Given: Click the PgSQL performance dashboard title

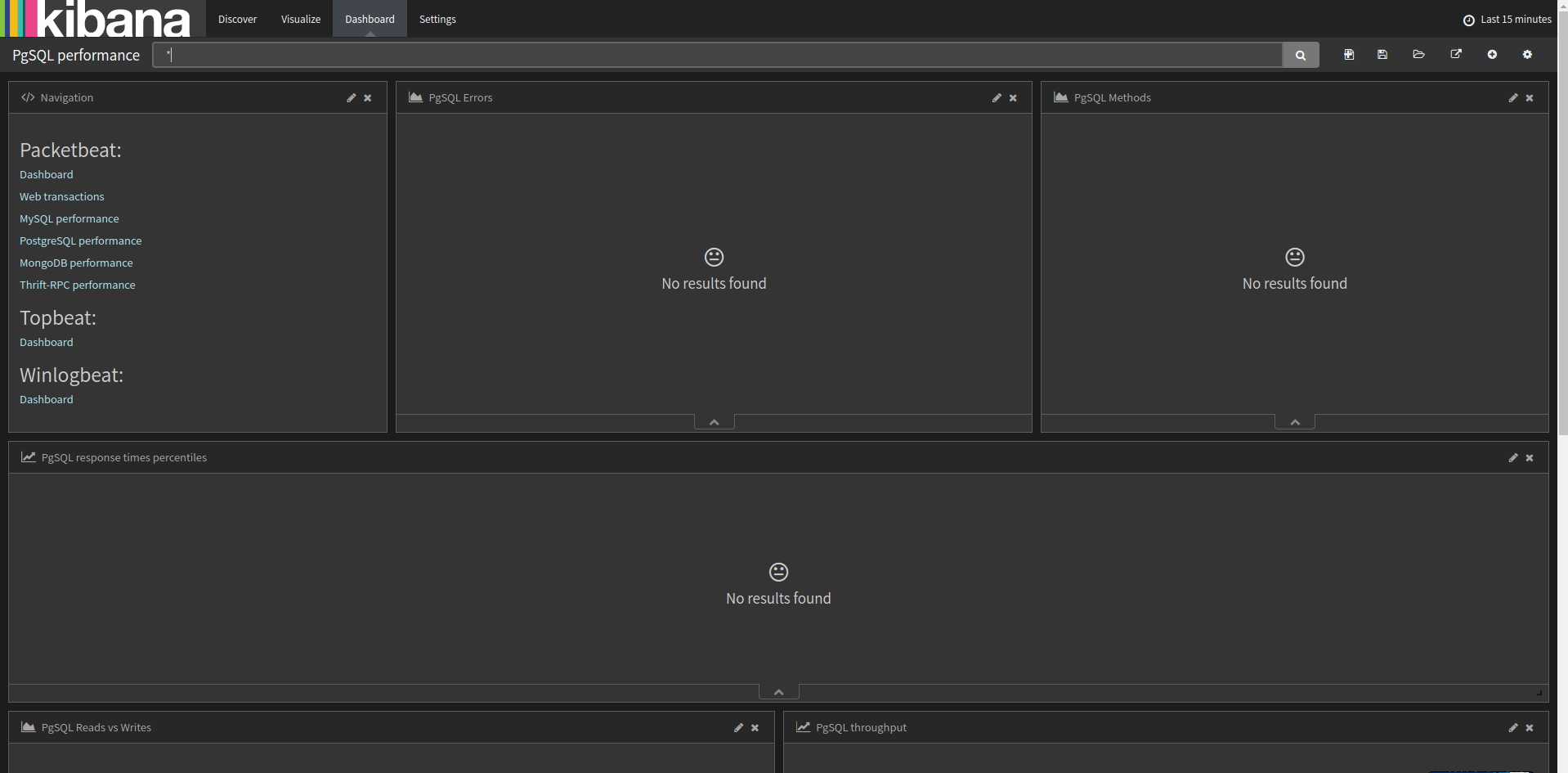Looking at the screenshot, I should [76, 56].
